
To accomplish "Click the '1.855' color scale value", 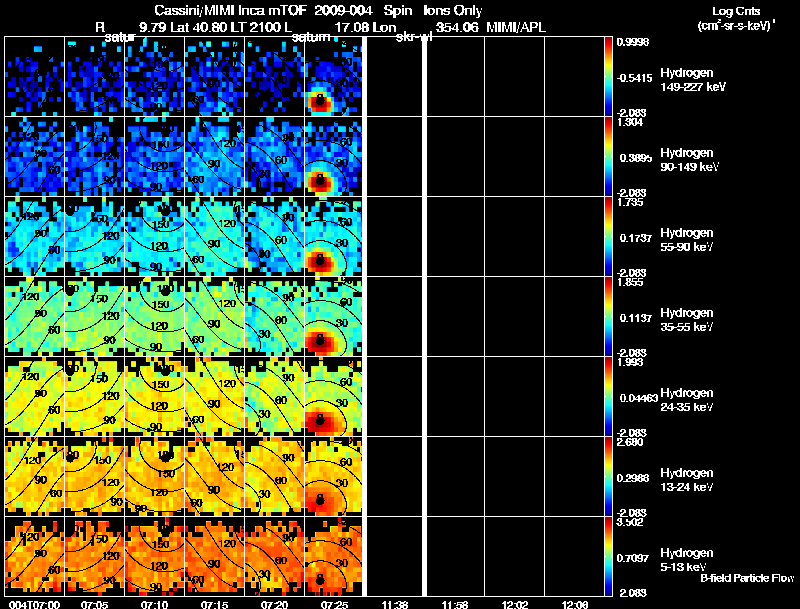I will click(630, 282).
